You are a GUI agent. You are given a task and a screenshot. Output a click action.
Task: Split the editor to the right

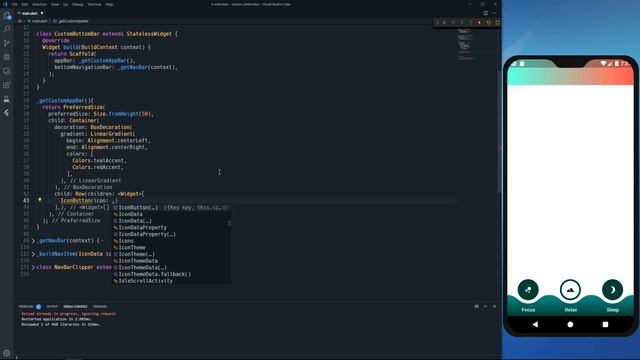click(x=486, y=13)
